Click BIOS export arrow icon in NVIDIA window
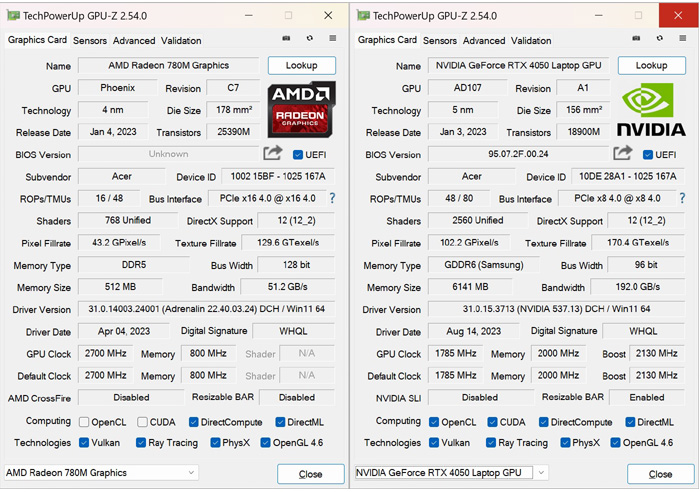700x492 pixels. (x=623, y=154)
